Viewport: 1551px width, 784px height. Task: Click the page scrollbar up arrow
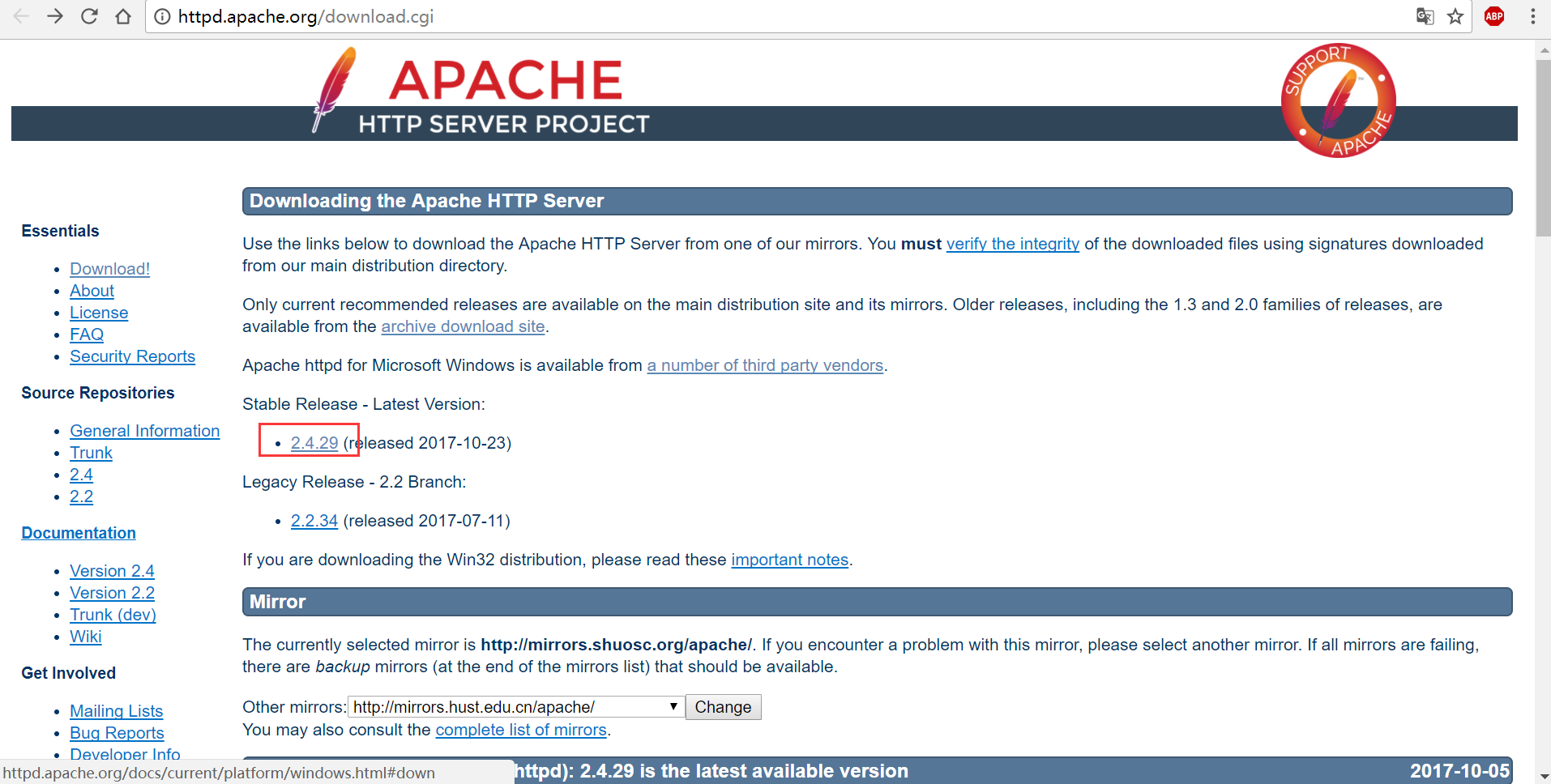tap(1543, 50)
